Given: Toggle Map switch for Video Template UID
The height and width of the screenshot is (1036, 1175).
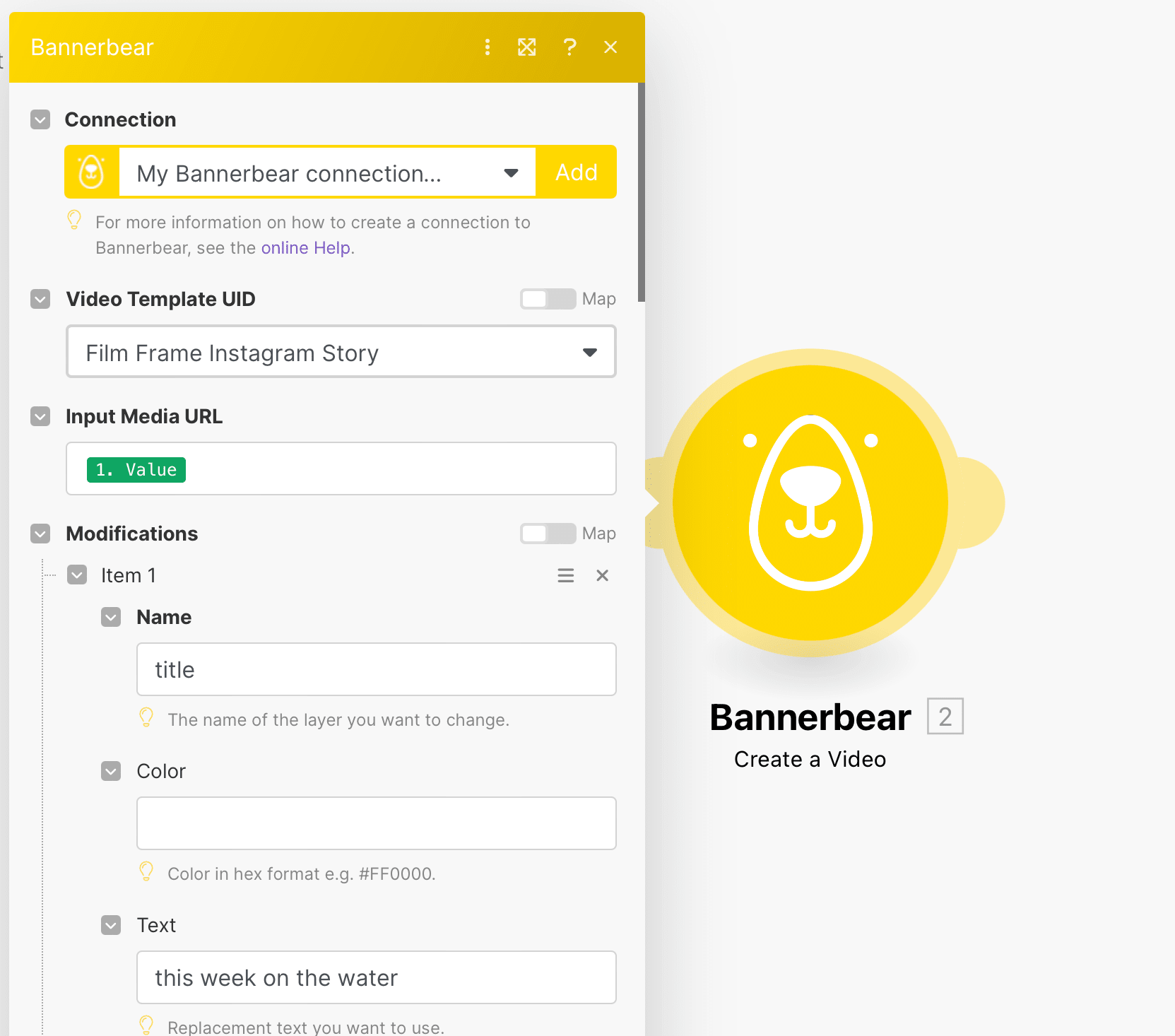Looking at the screenshot, I should coord(548,299).
